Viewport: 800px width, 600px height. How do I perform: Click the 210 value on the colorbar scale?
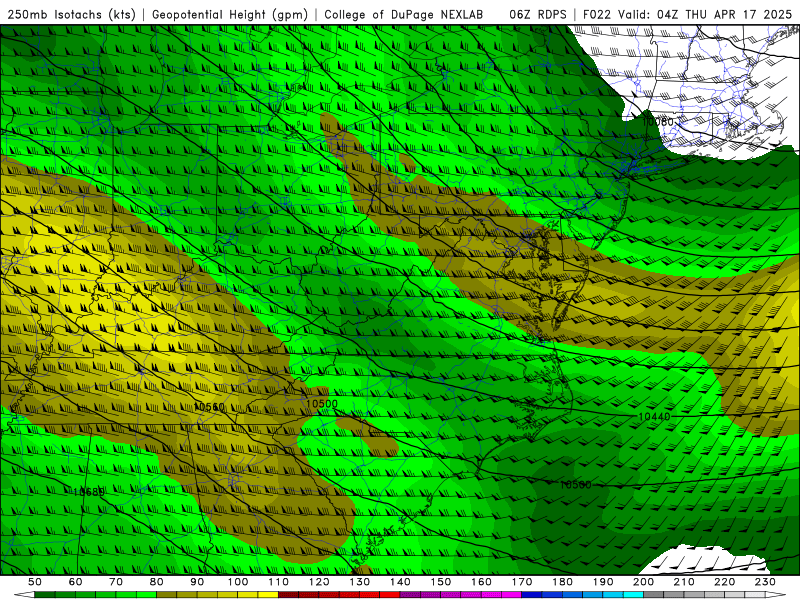[x=684, y=582]
